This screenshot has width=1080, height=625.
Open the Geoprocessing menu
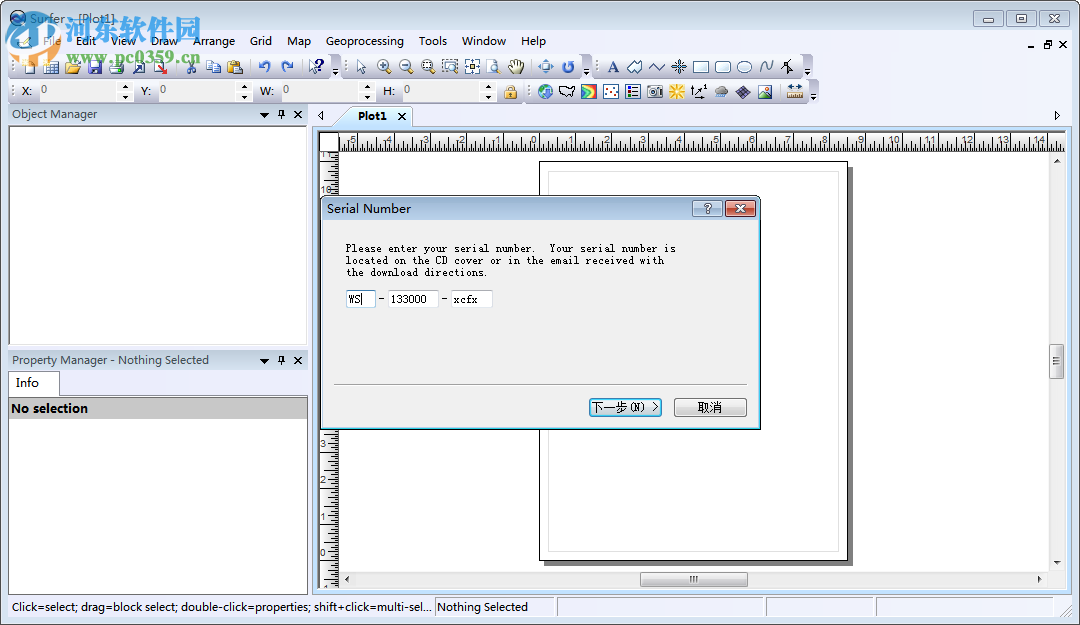[x=364, y=41]
